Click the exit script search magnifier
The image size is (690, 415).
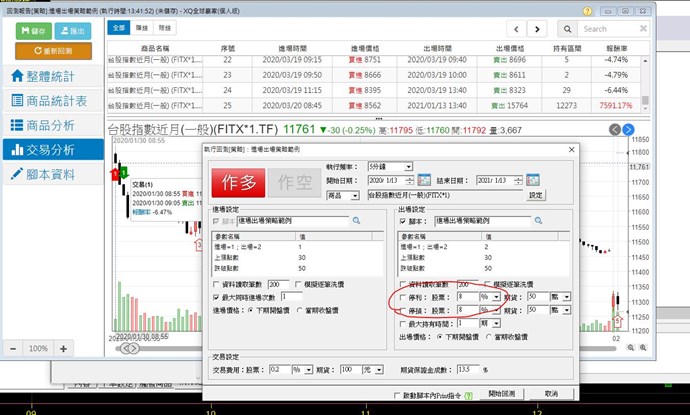click(x=537, y=221)
